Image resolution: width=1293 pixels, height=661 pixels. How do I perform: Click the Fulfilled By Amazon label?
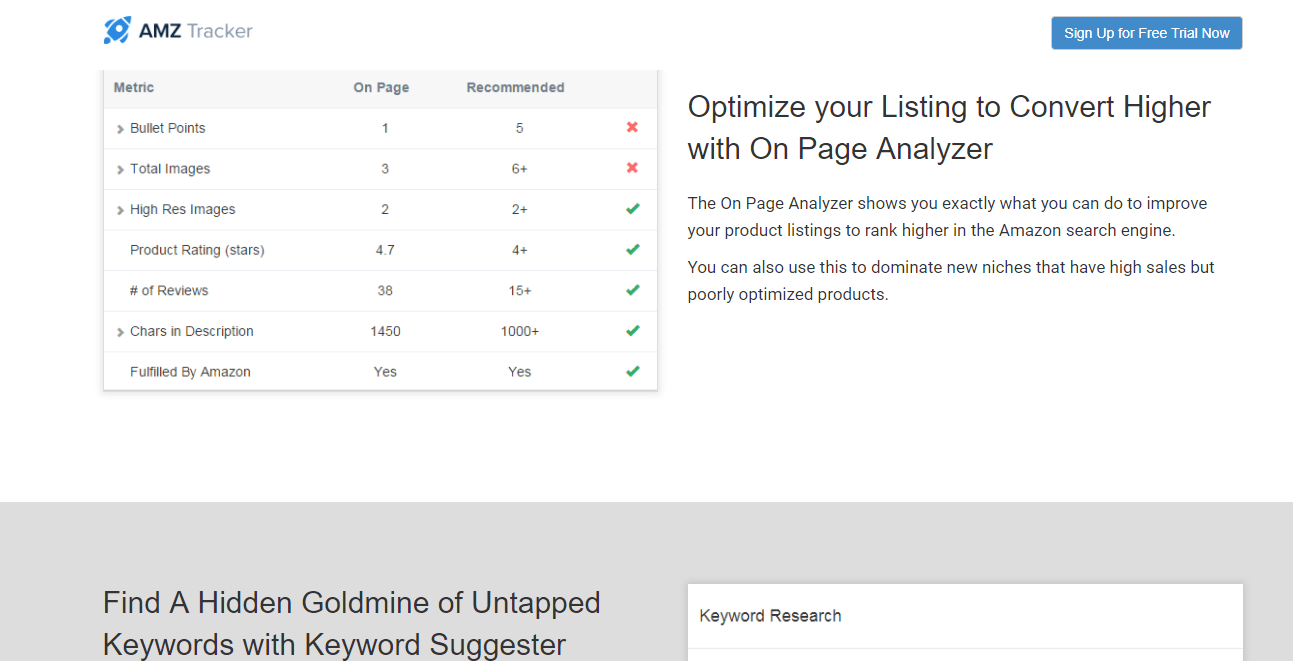(x=190, y=372)
